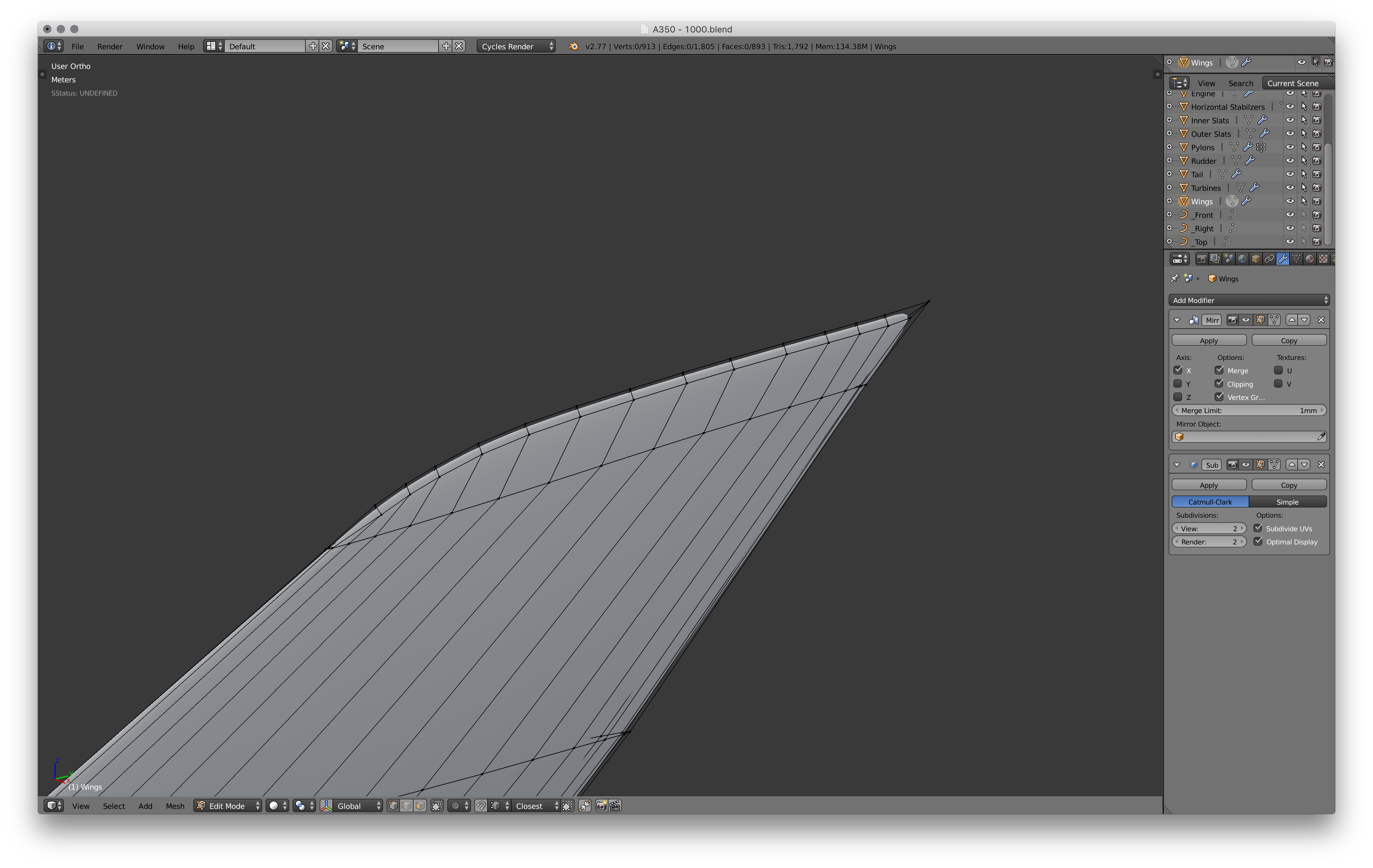
Task: Open the Render menu
Action: (x=109, y=46)
